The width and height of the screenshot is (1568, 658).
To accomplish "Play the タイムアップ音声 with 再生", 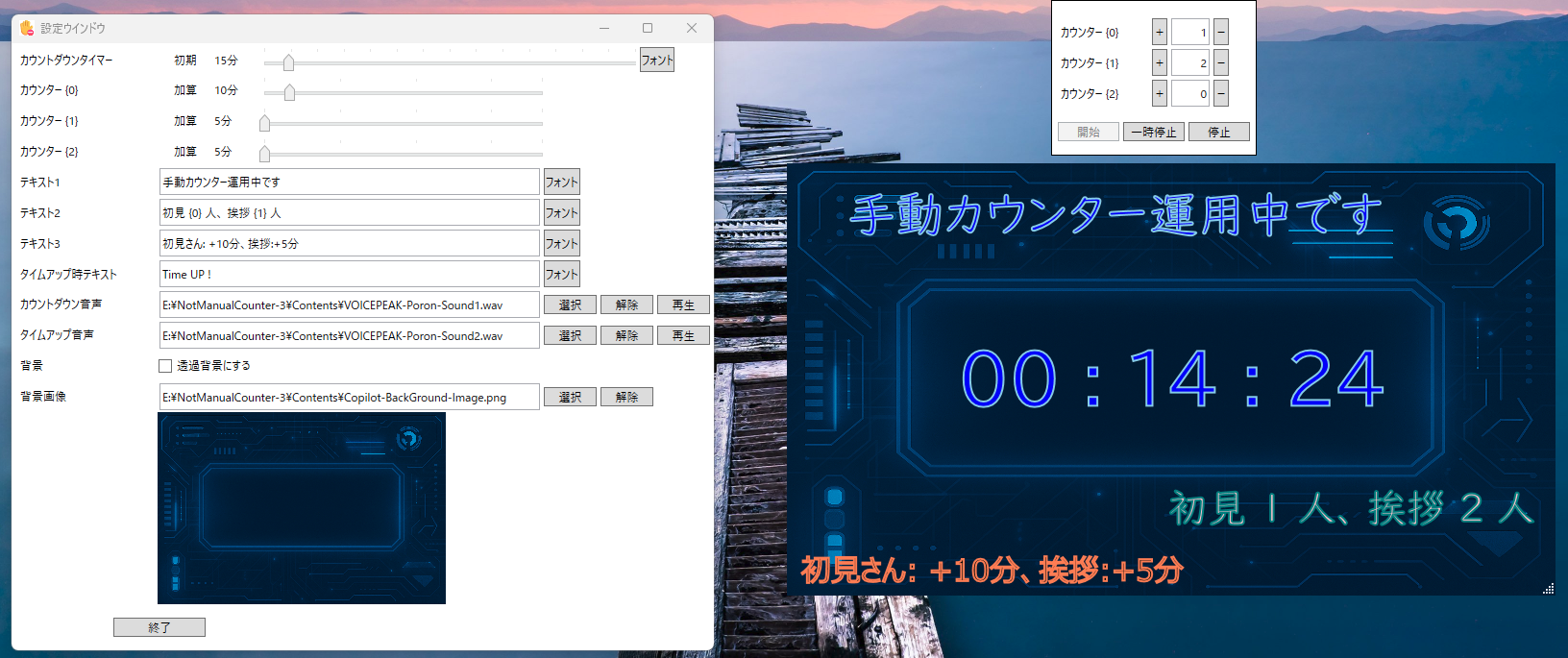I will click(x=683, y=336).
